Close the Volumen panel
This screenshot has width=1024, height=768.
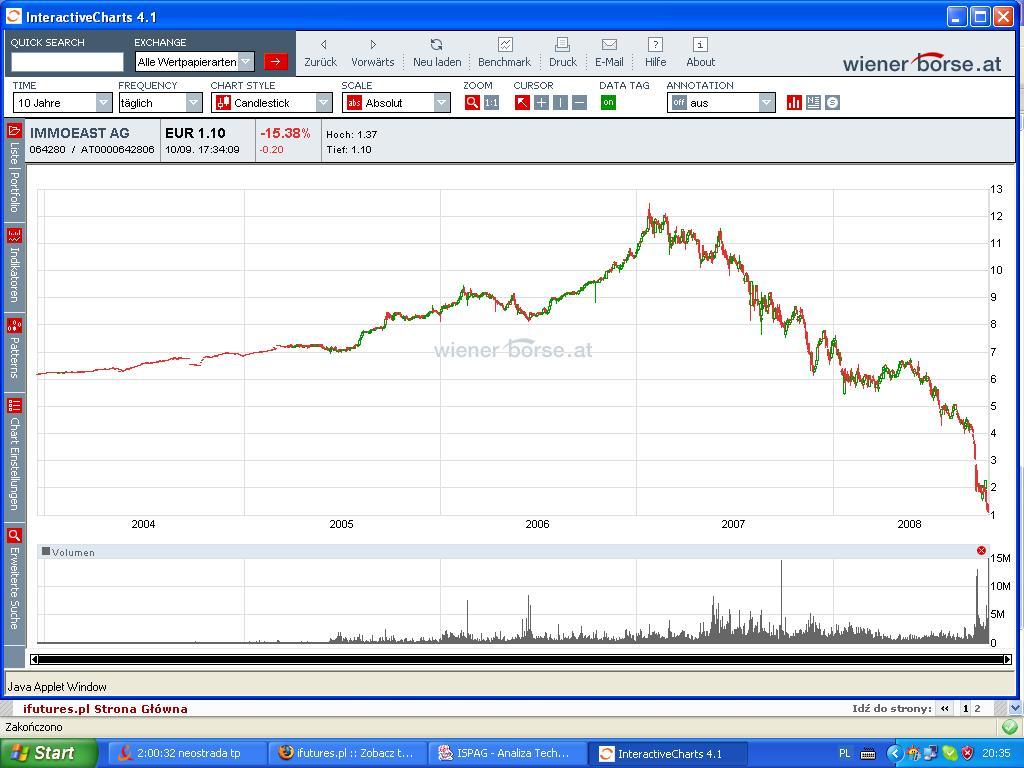point(981,551)
